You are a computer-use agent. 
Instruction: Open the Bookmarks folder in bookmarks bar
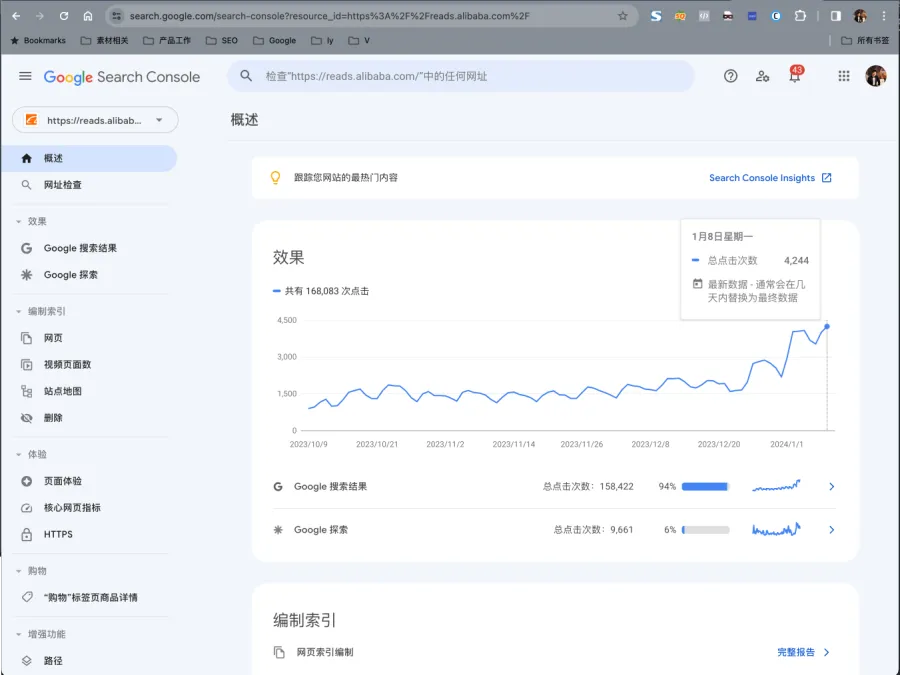38,41
